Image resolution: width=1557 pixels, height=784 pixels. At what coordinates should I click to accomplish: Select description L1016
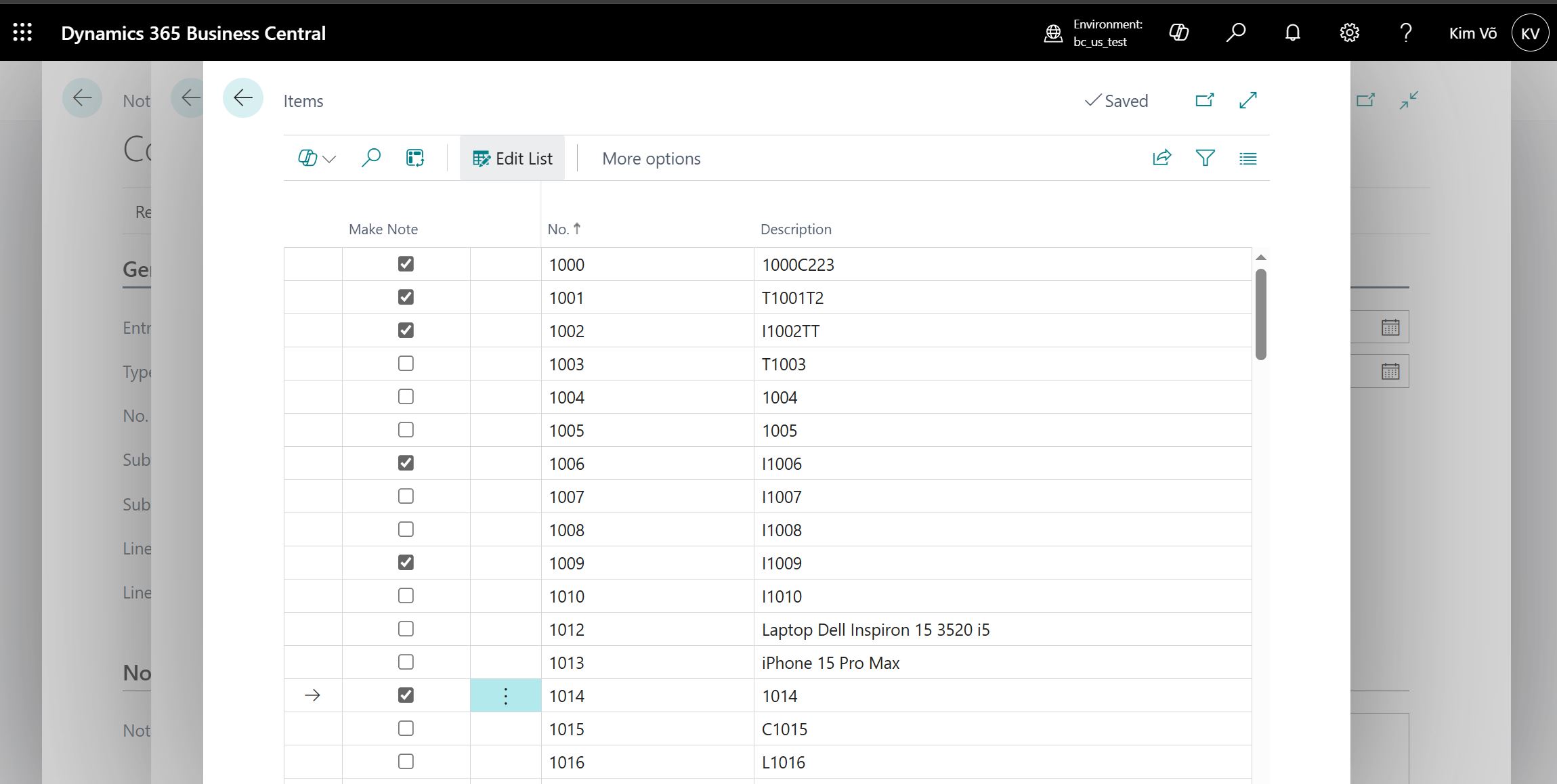[1002, 762]
